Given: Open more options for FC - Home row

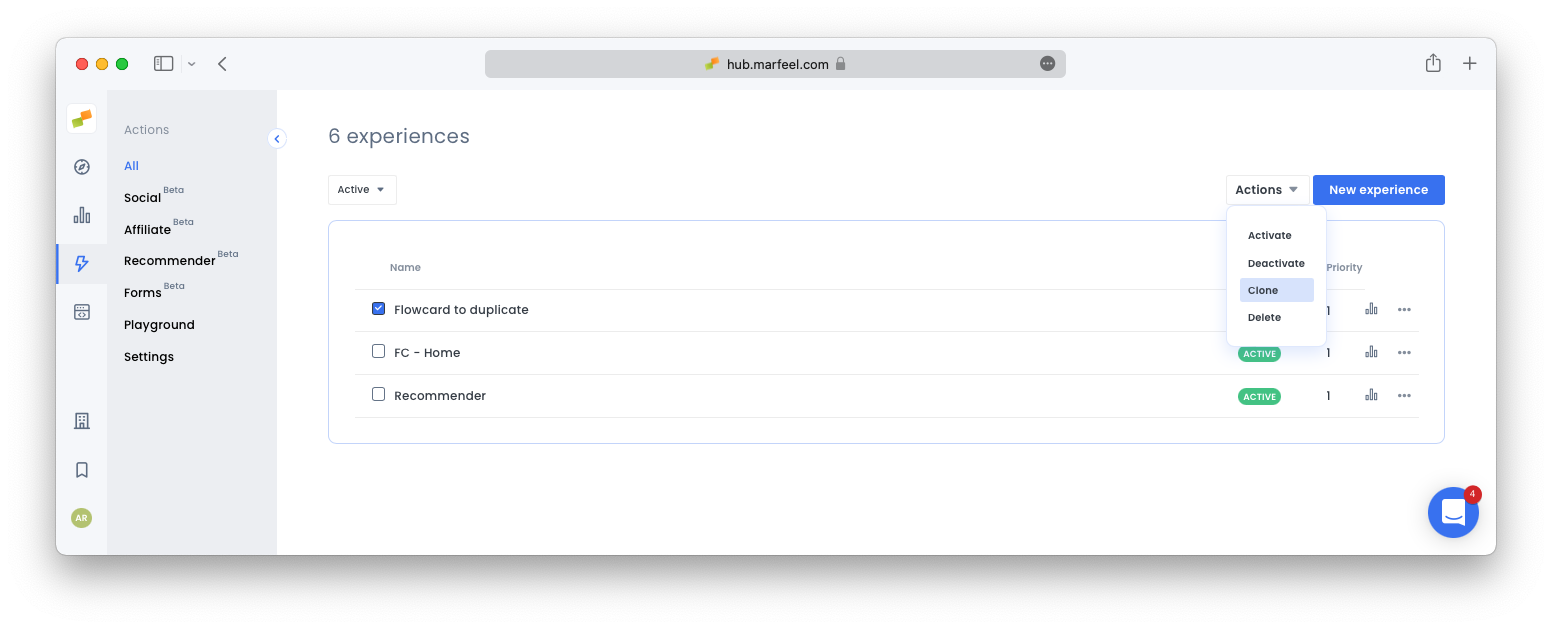Looking at the screenshot, I should (1404, 352).
